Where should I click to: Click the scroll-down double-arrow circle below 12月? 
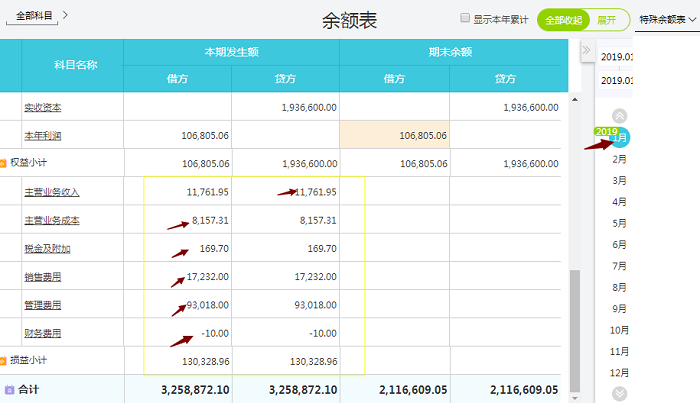tap(619, 393)
